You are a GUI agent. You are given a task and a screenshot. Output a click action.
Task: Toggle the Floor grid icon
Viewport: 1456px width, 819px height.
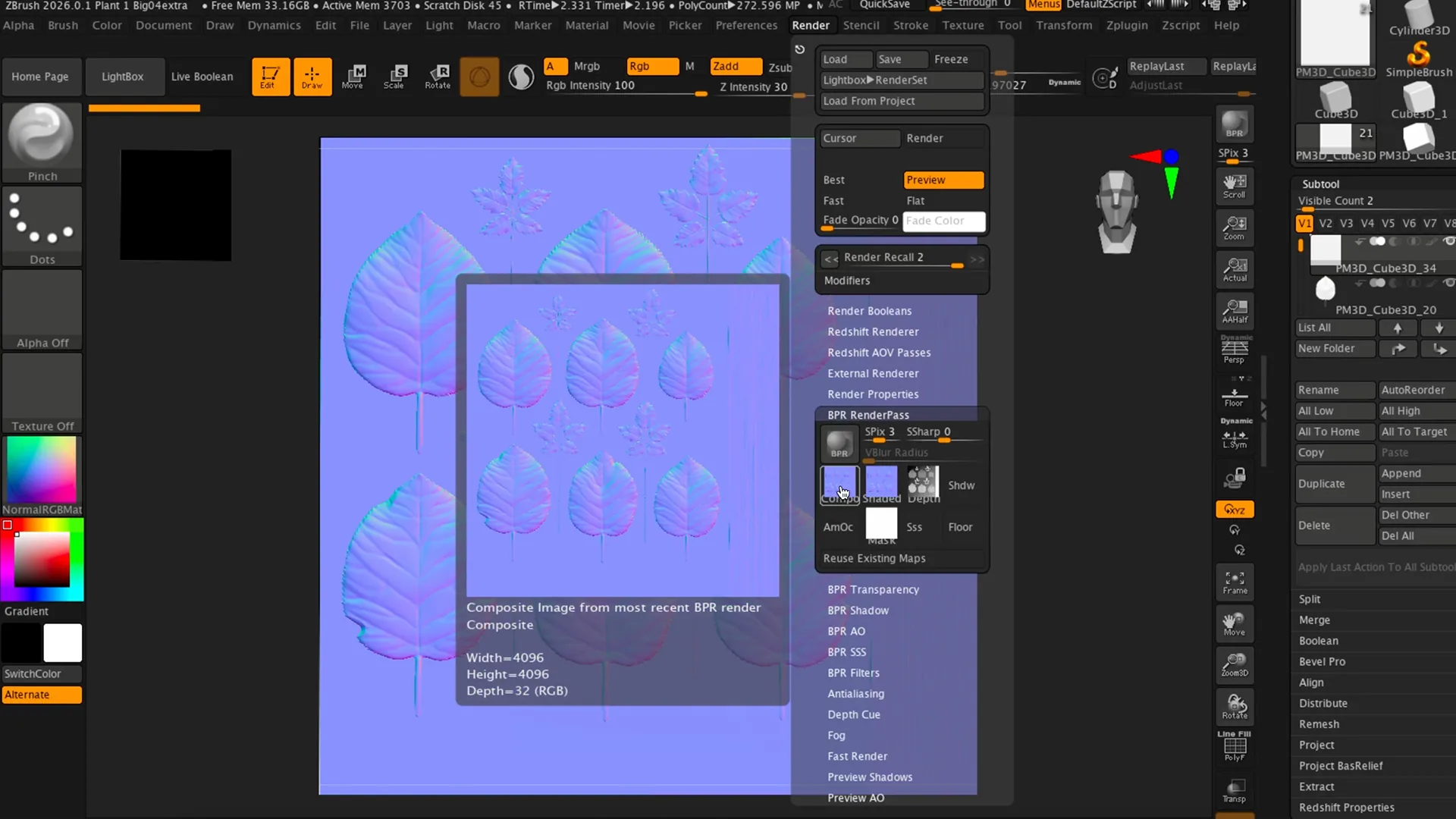pos(1235,397)
